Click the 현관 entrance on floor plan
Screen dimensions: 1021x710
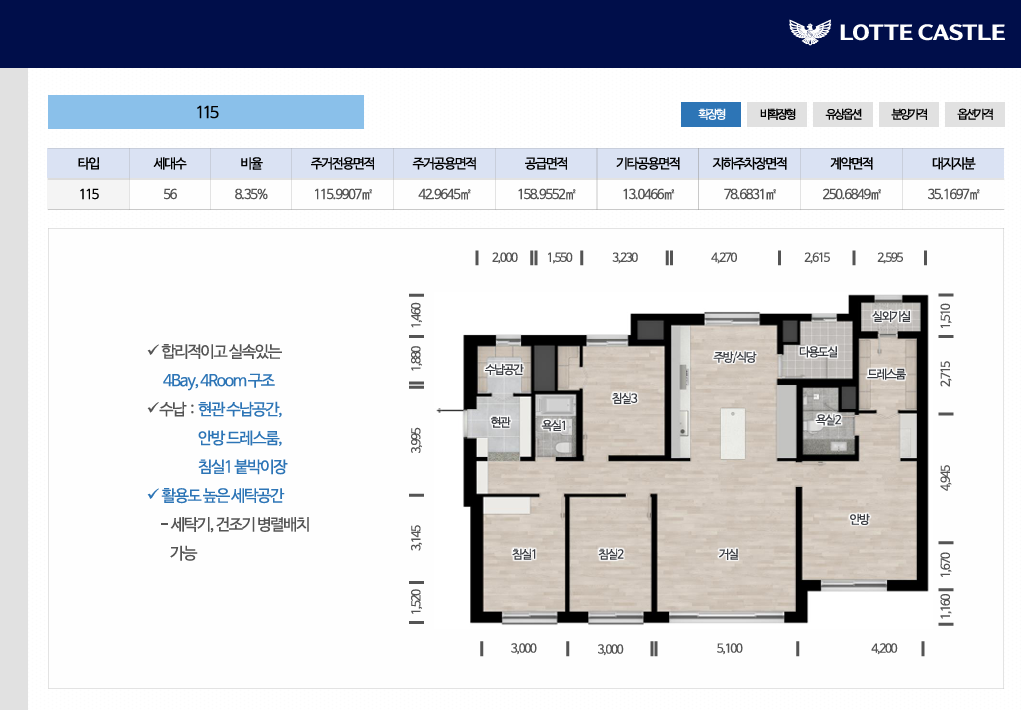point(500,422)
